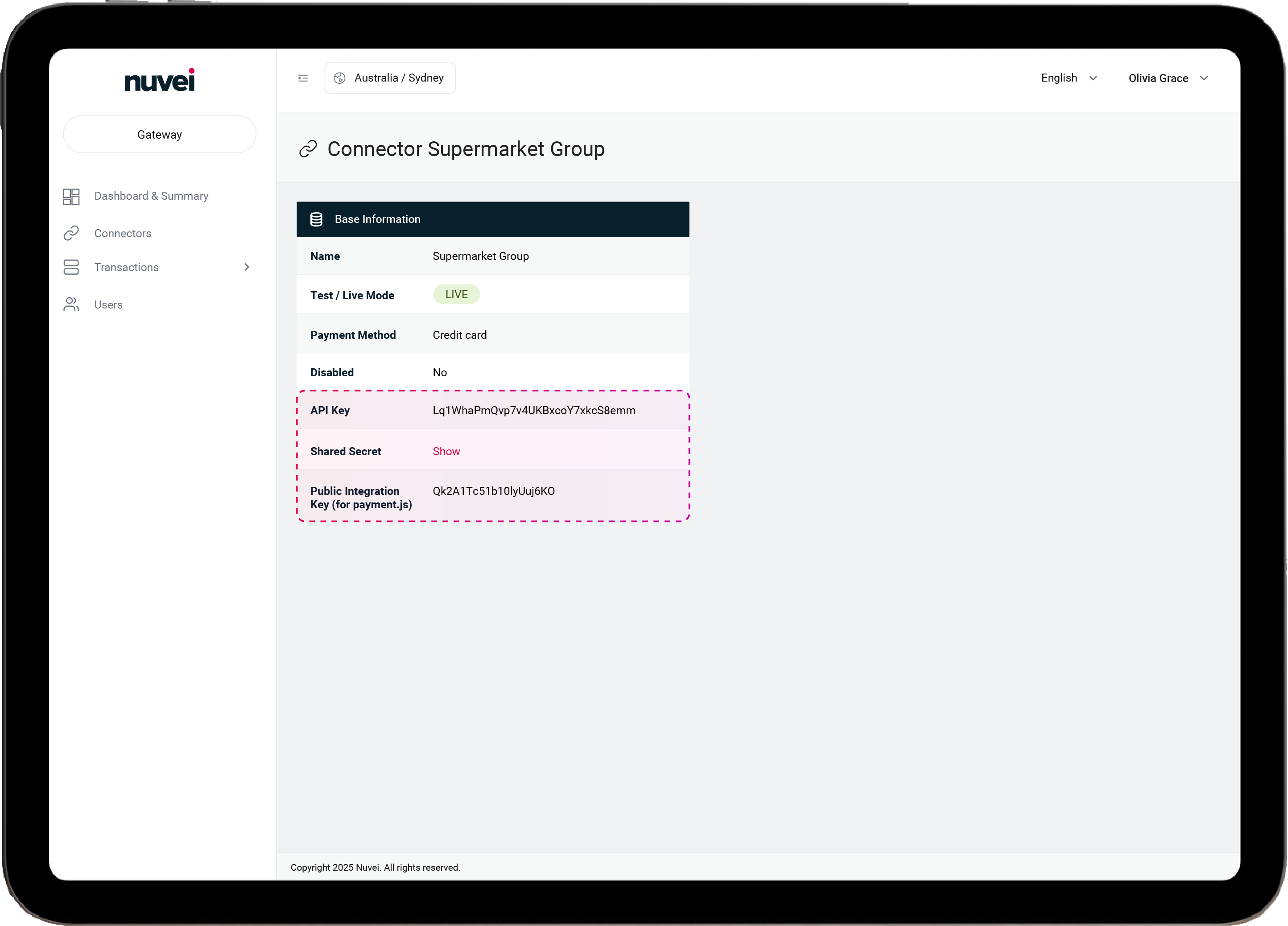Image resolution: width=1288 pixels, height=926 pixels.
Task: Show the Shared Secret value
Action: coord(446,451)
